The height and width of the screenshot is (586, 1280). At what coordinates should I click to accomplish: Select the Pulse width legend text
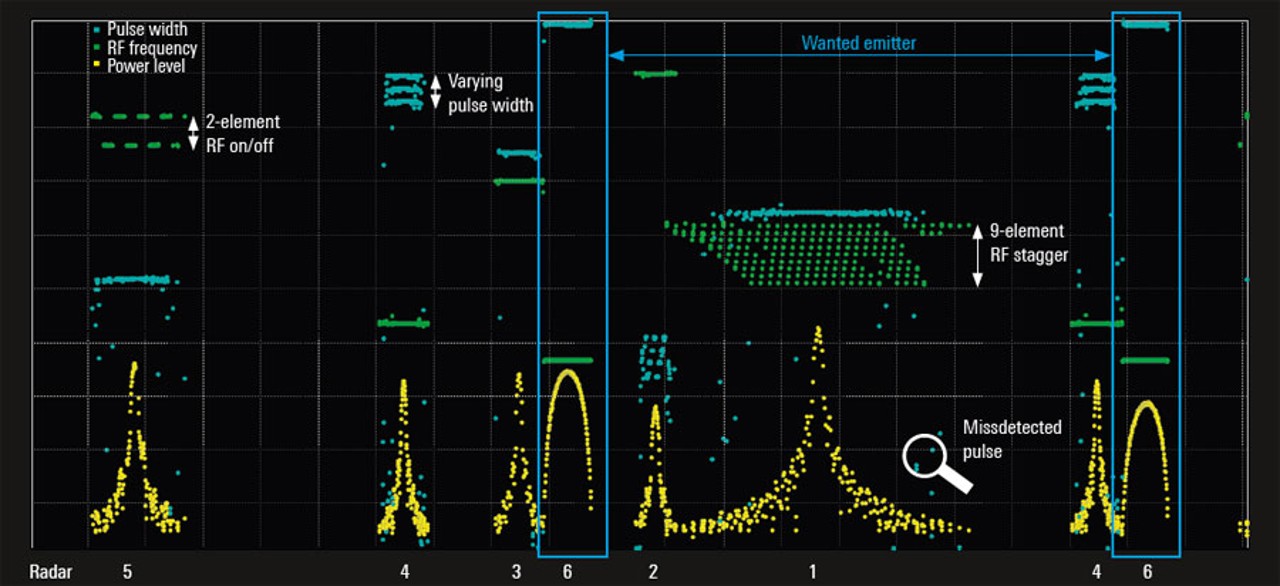pyautogui.click(x=146, y=30)
